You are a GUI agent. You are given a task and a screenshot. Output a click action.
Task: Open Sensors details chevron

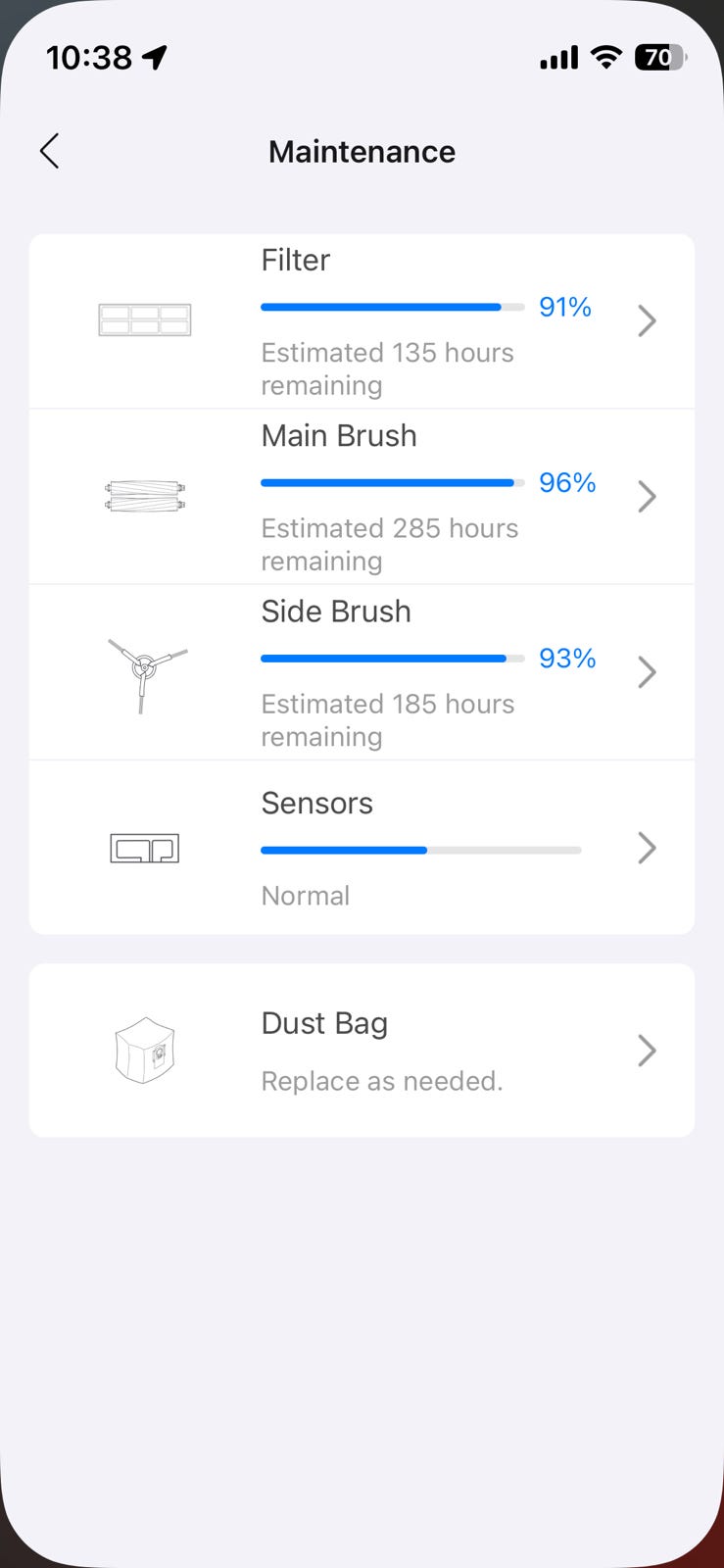[x=647, y=848]
